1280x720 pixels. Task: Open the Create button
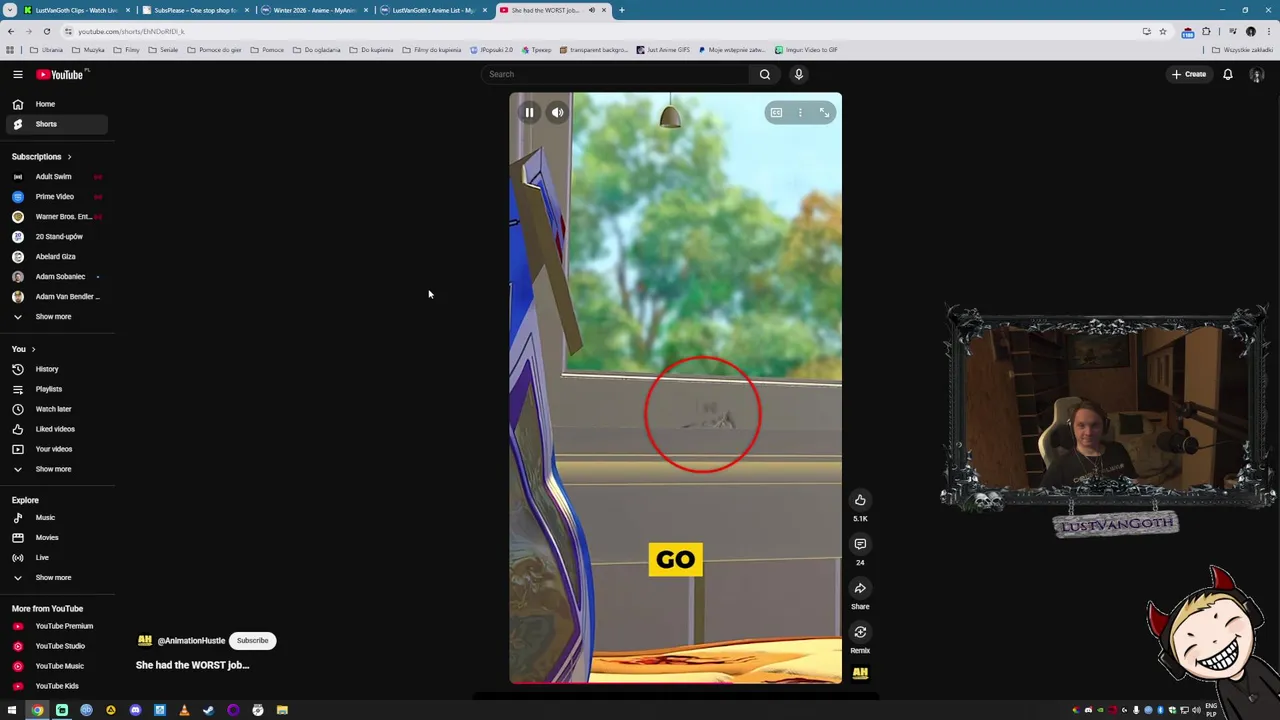1189,74
